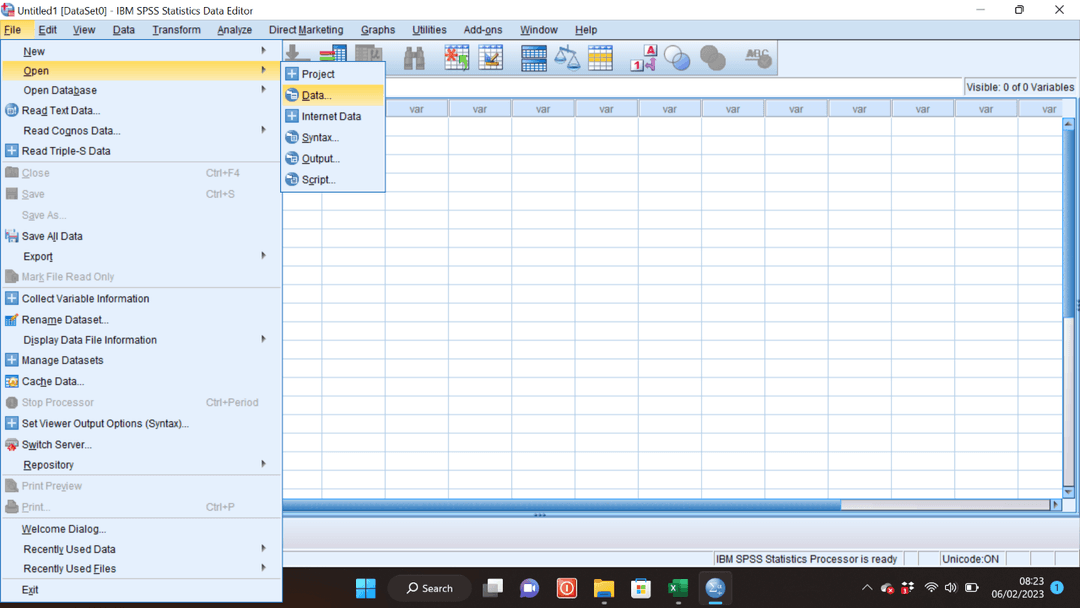
Task: Show hidden tray icons chevron
Action: click(867, 587)
